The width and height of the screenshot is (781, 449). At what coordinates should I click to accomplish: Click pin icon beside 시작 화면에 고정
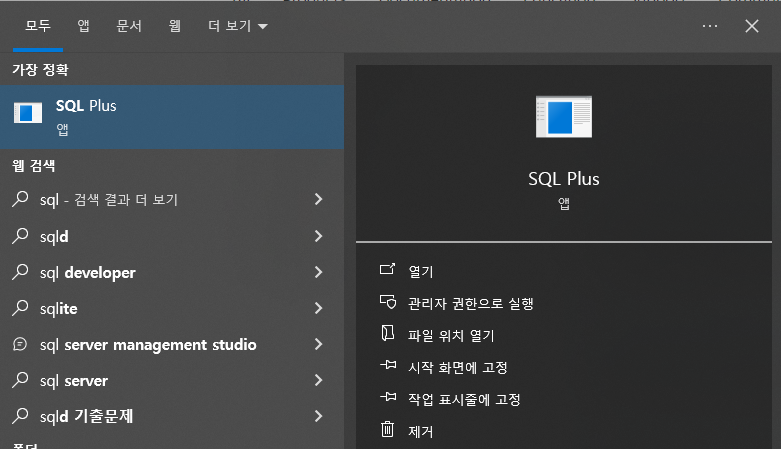tap(388, 365)
